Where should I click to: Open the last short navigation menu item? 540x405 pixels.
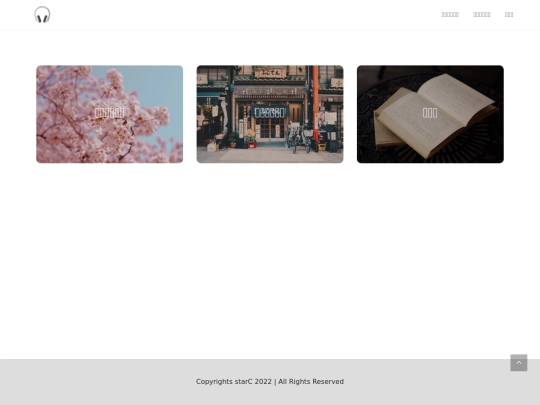click(x=509, y=14)
